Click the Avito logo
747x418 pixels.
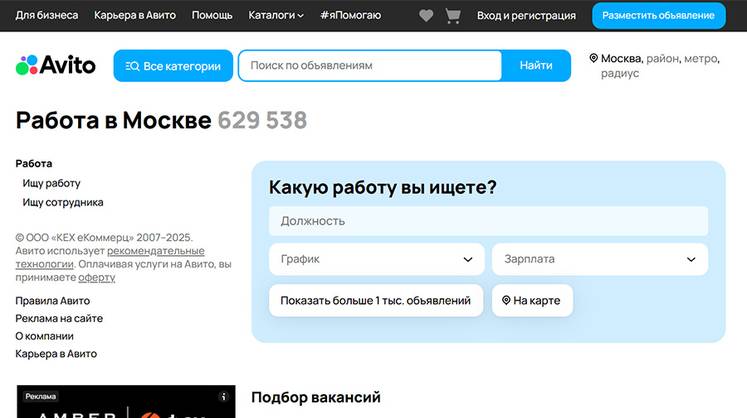(x=56, y=65)
